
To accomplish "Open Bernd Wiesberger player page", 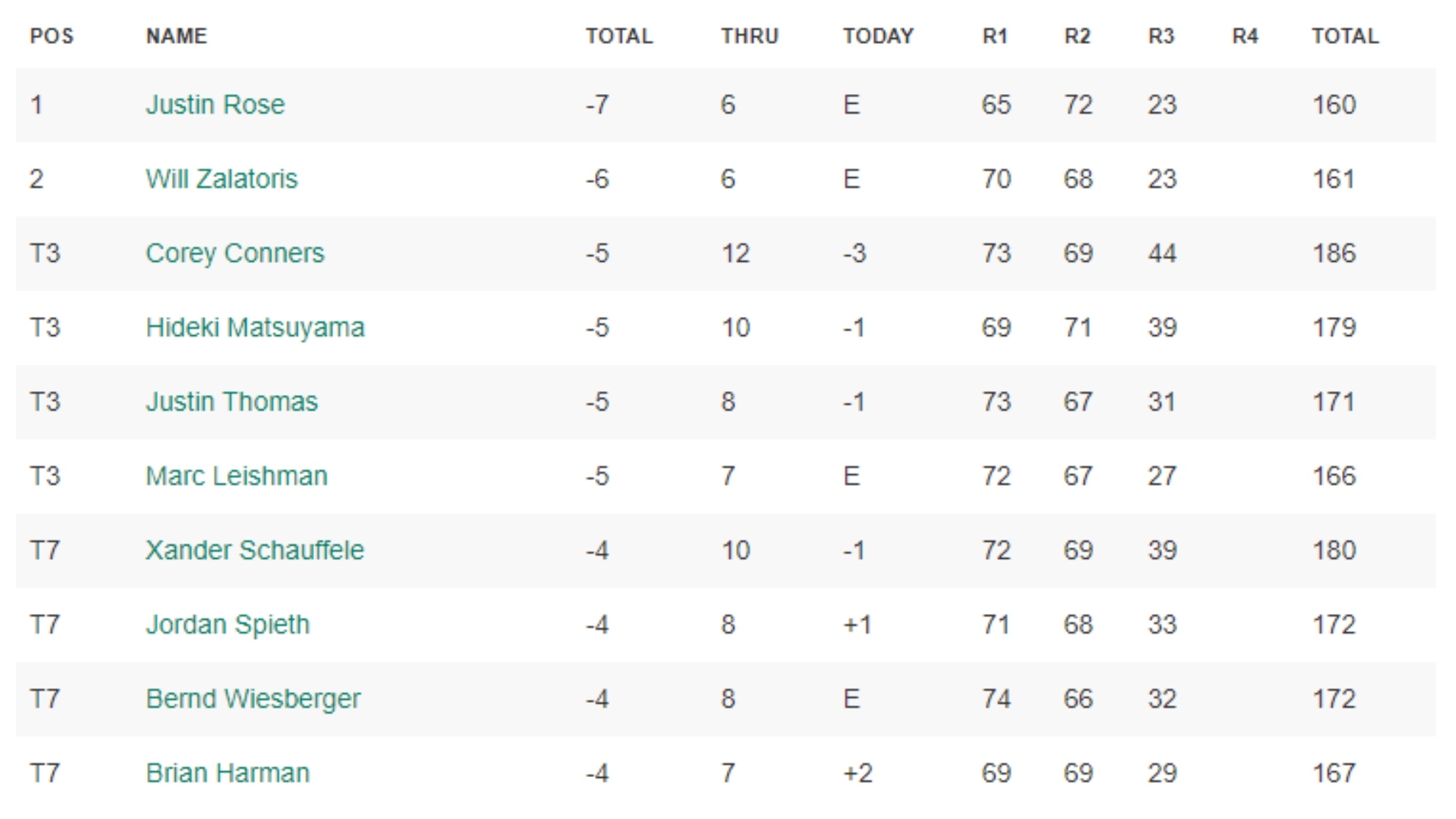I will 253,699.
